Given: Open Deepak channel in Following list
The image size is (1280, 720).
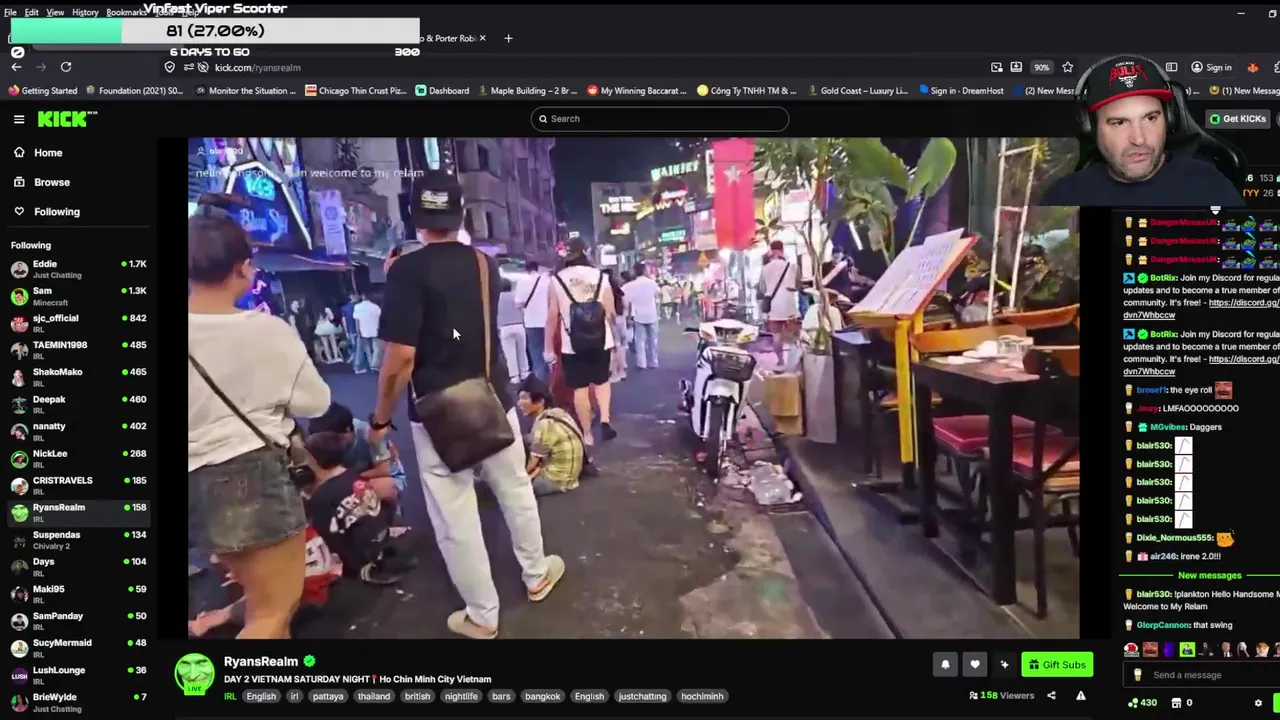Looking at the screenshot, I should pos(78,404).
